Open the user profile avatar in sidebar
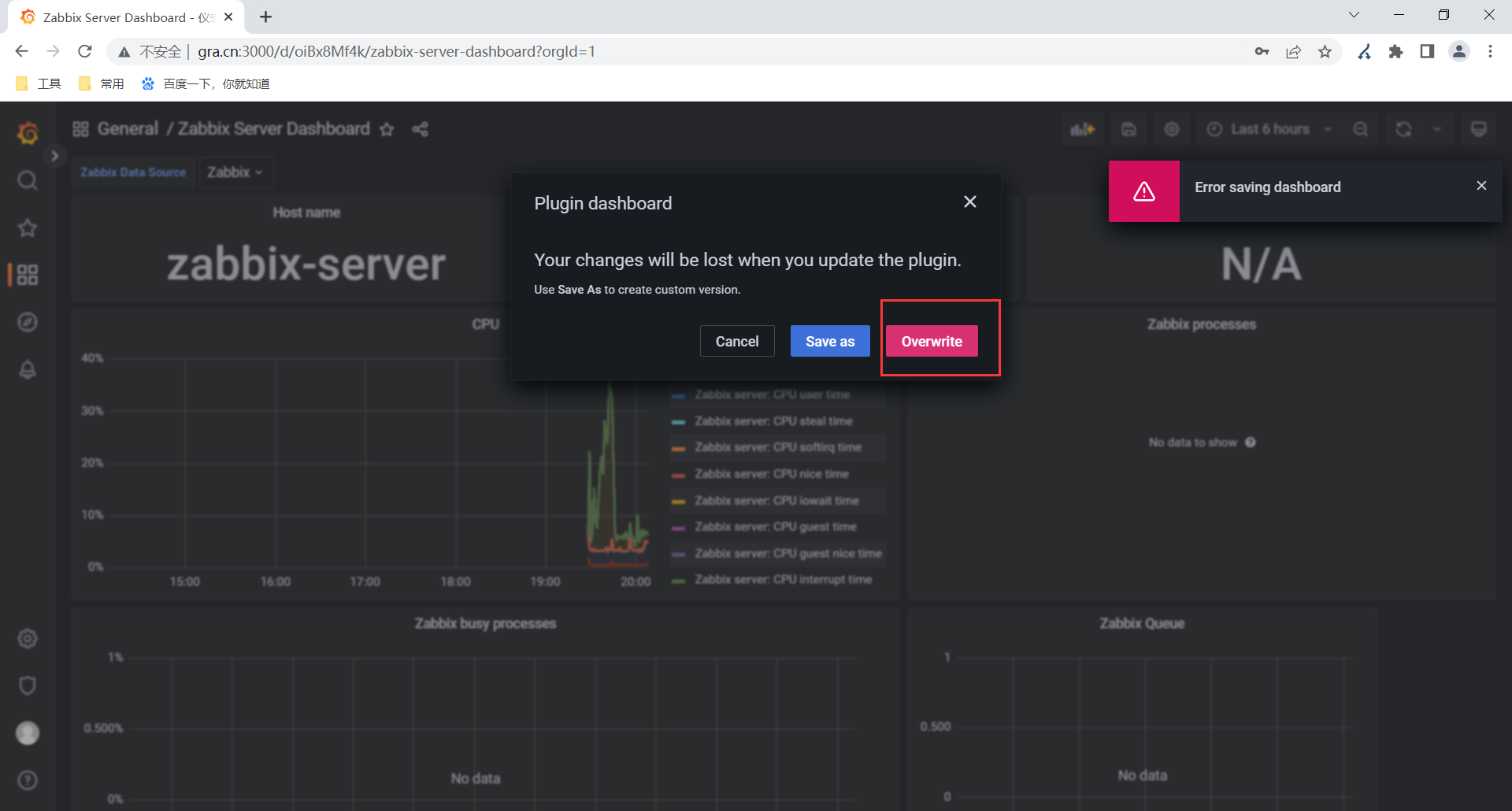 [28, 733]
